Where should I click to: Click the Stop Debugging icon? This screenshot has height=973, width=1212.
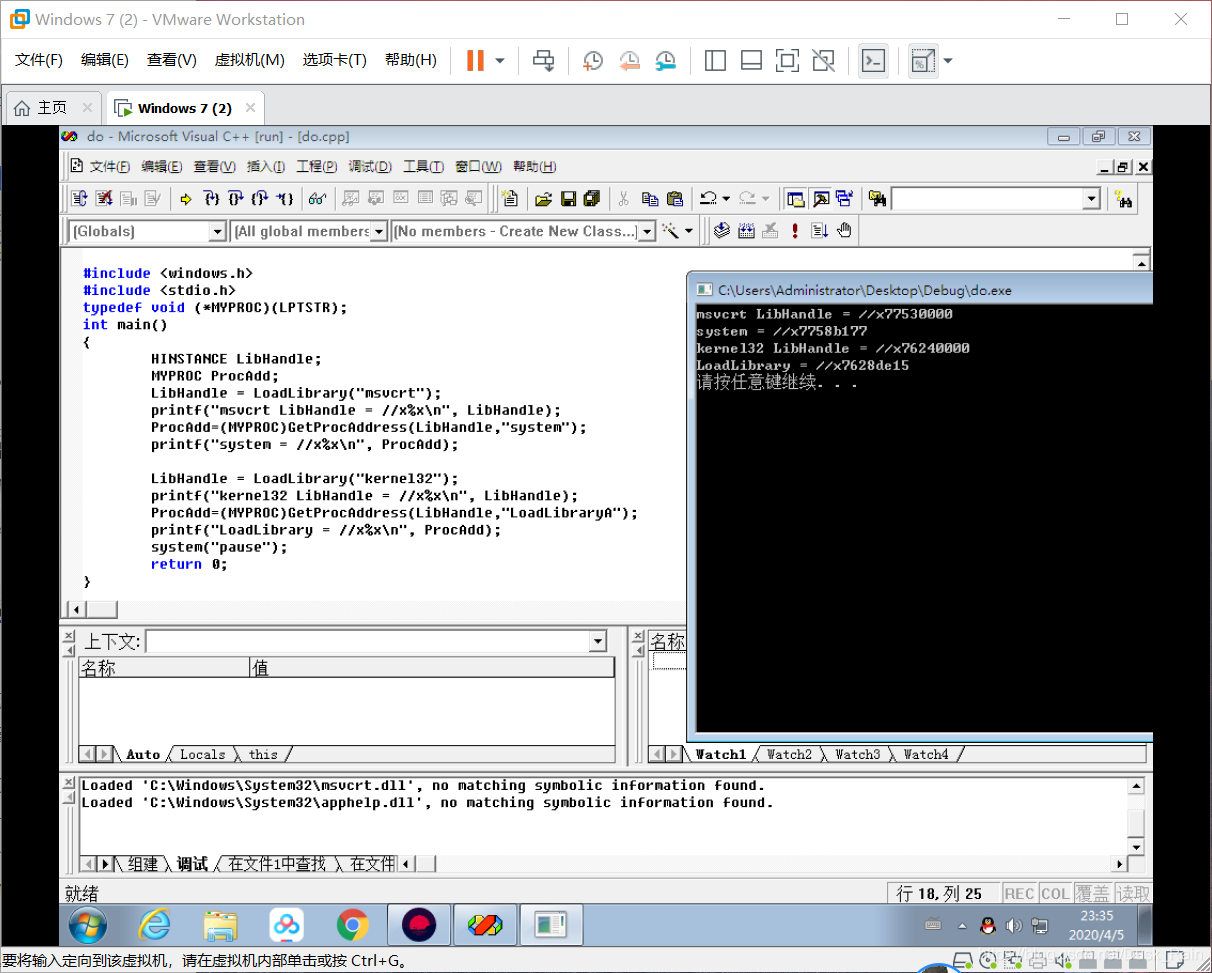[105, 199]
